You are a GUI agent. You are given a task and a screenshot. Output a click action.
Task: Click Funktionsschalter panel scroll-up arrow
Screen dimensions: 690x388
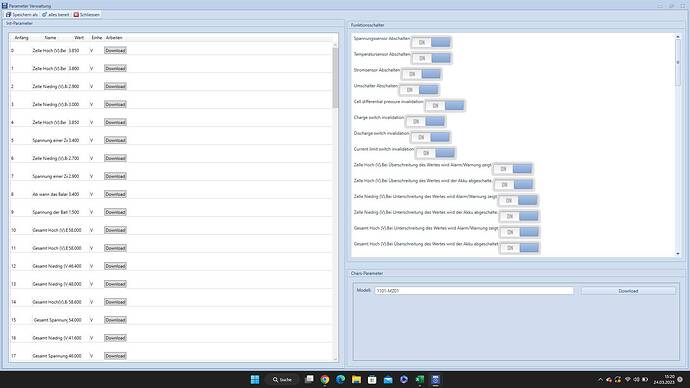678,37
